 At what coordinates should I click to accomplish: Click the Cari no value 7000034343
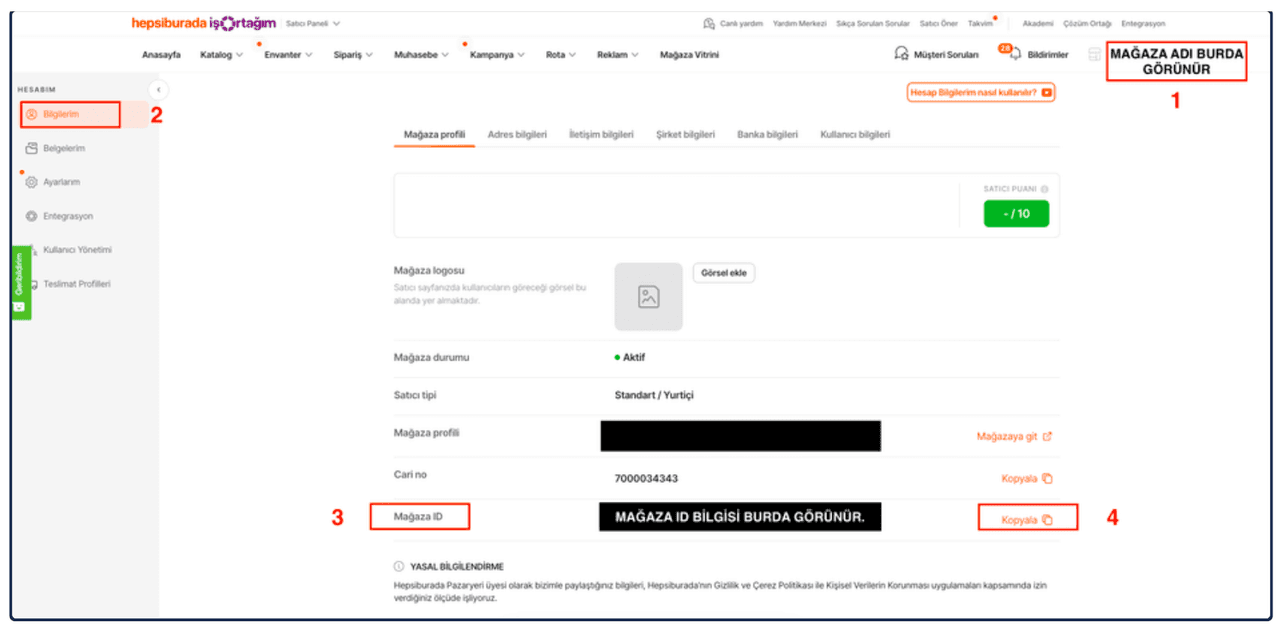point(646,479)
